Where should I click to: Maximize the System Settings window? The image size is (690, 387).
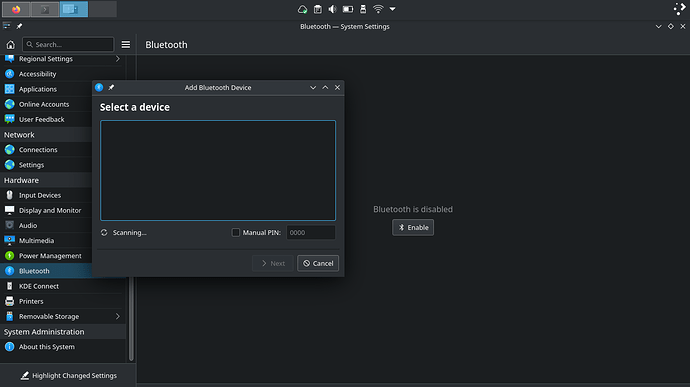tap(671, 26)
